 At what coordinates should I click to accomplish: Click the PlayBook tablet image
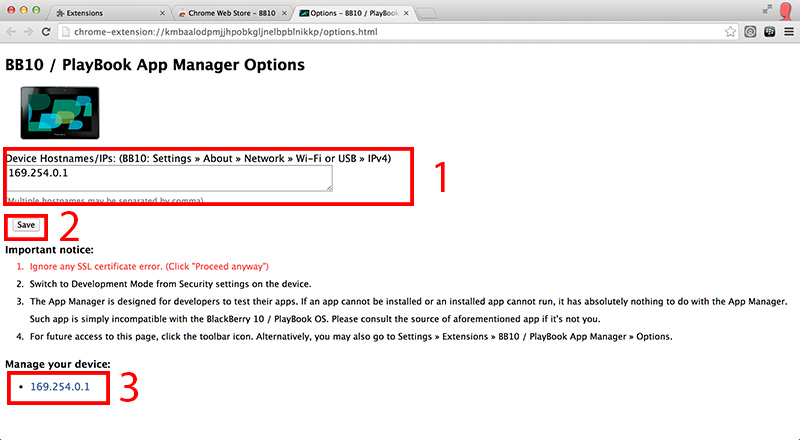coord(60,113)
